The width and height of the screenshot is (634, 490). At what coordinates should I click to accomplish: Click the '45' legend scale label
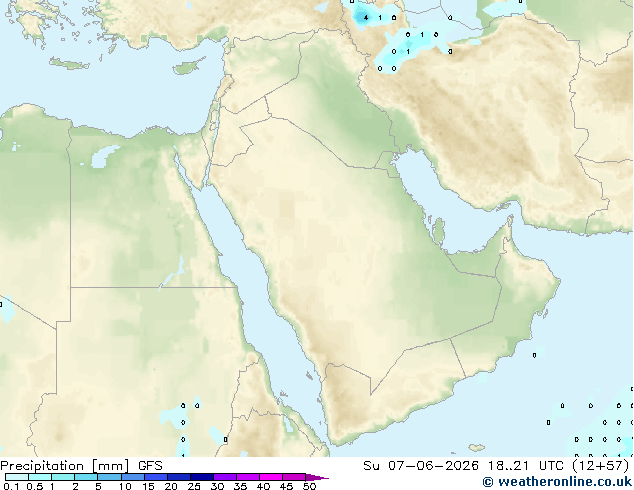(x=286, y=486)
